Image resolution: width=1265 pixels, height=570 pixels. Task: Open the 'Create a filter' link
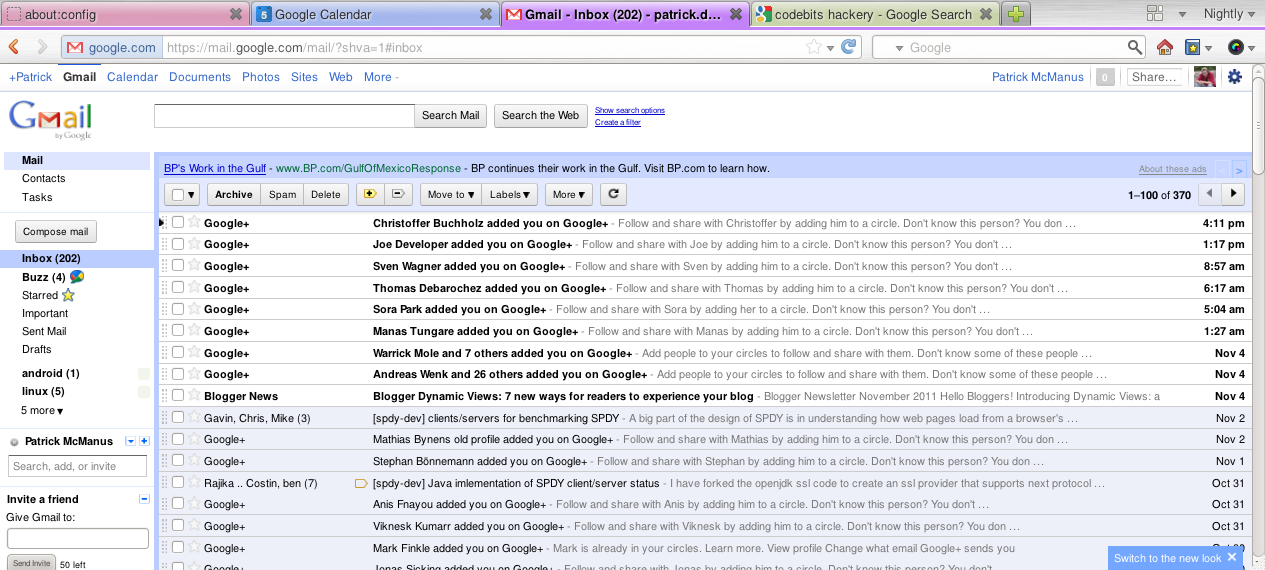click(x=618, y=122)
